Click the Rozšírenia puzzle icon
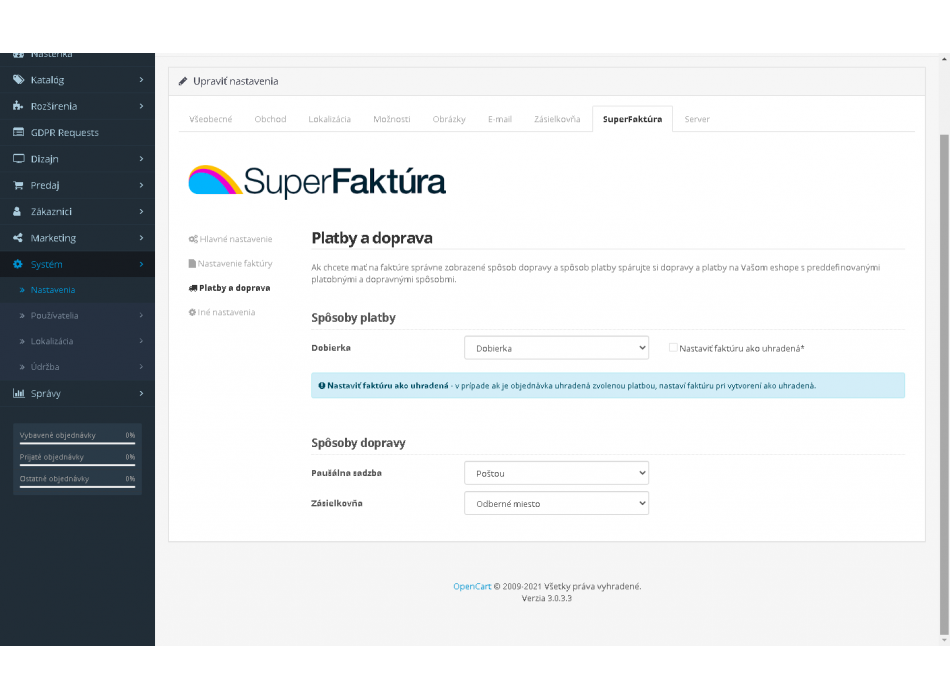 (18, 106)
